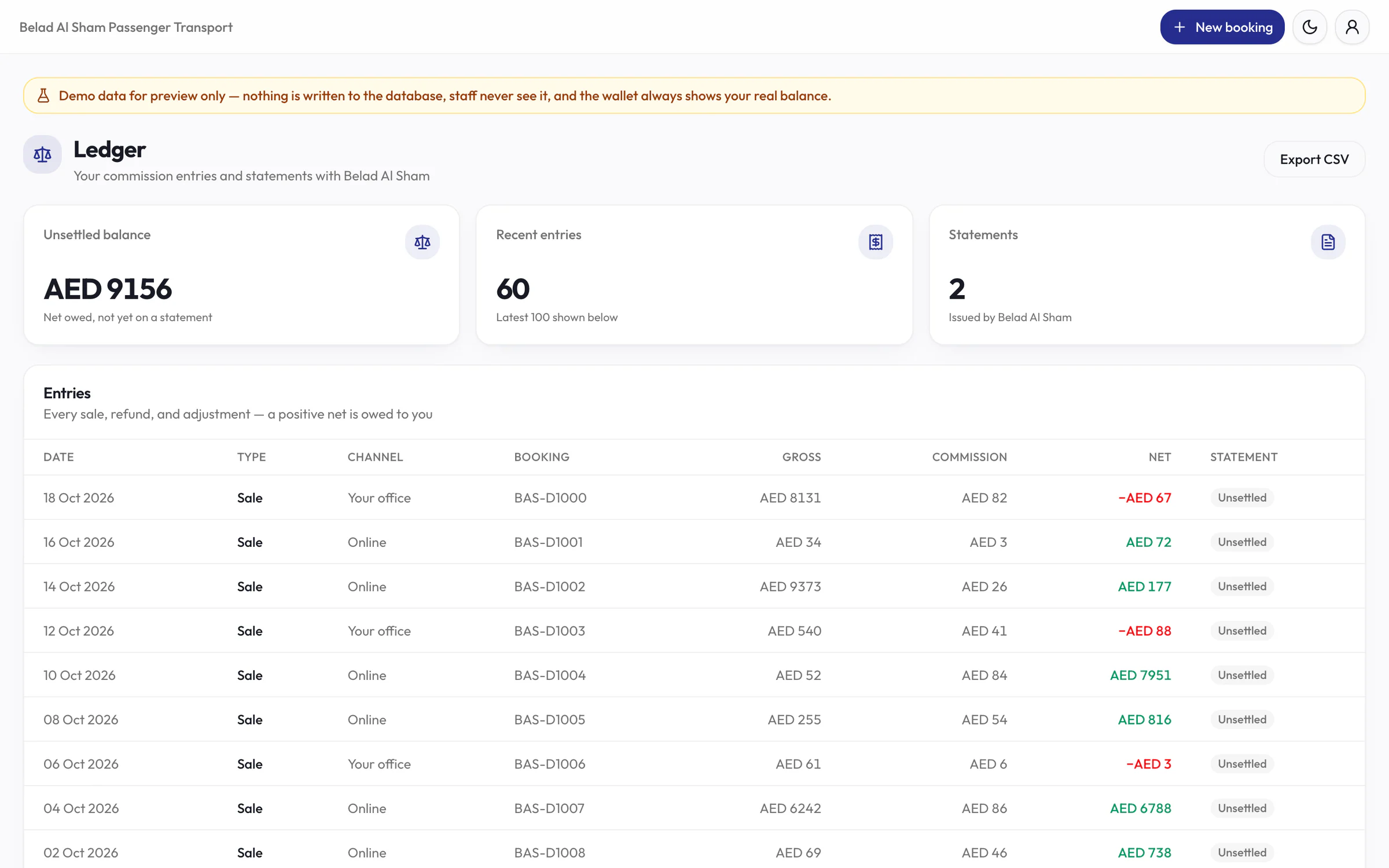
Task: Click the COMMISSION column header
Action: [x=969, y=457]
